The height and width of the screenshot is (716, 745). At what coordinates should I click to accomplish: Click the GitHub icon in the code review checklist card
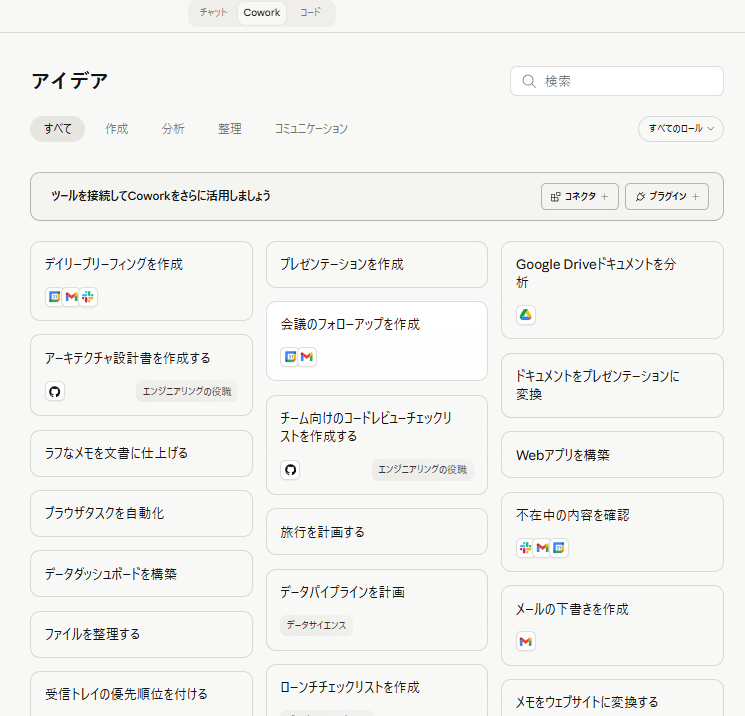pos(290,470)
